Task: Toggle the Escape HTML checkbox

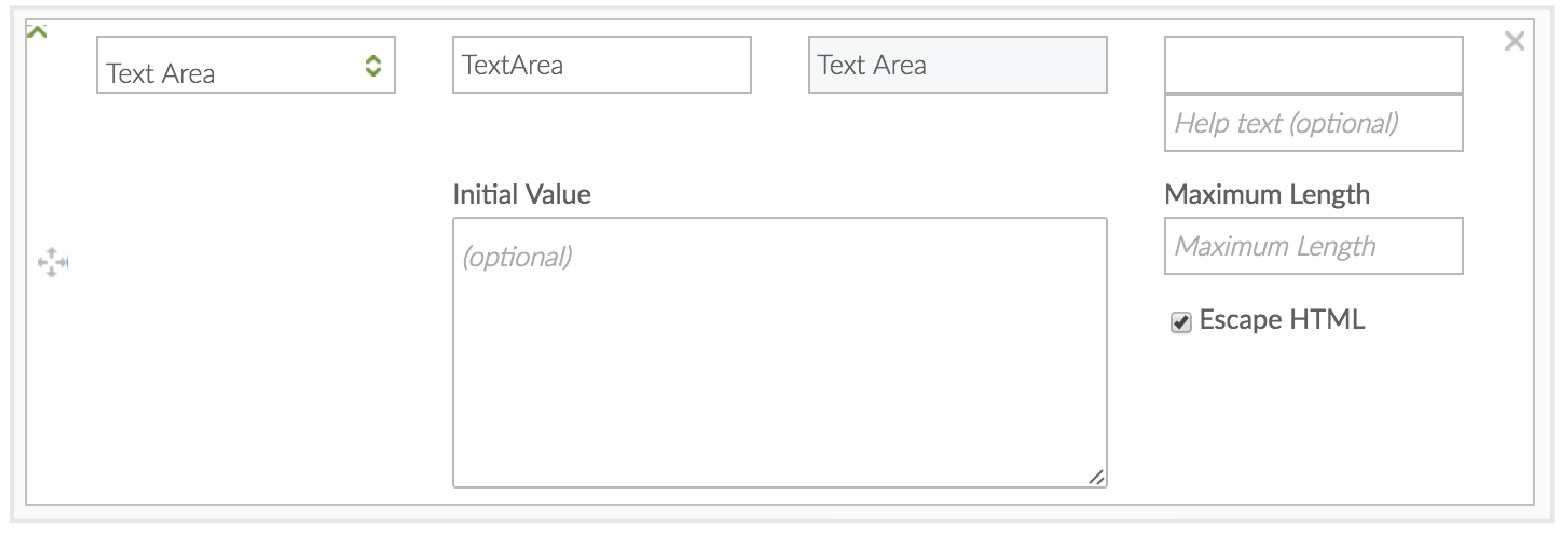Action: [1181, 322]
